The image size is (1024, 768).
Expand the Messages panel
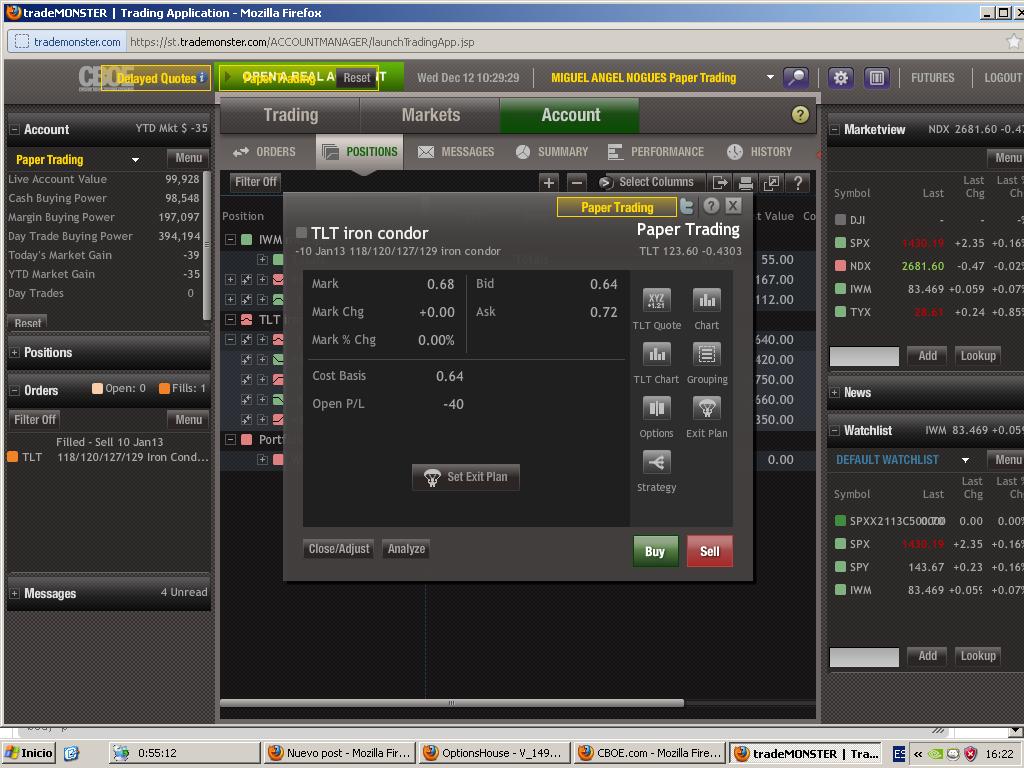pos(14,594)
